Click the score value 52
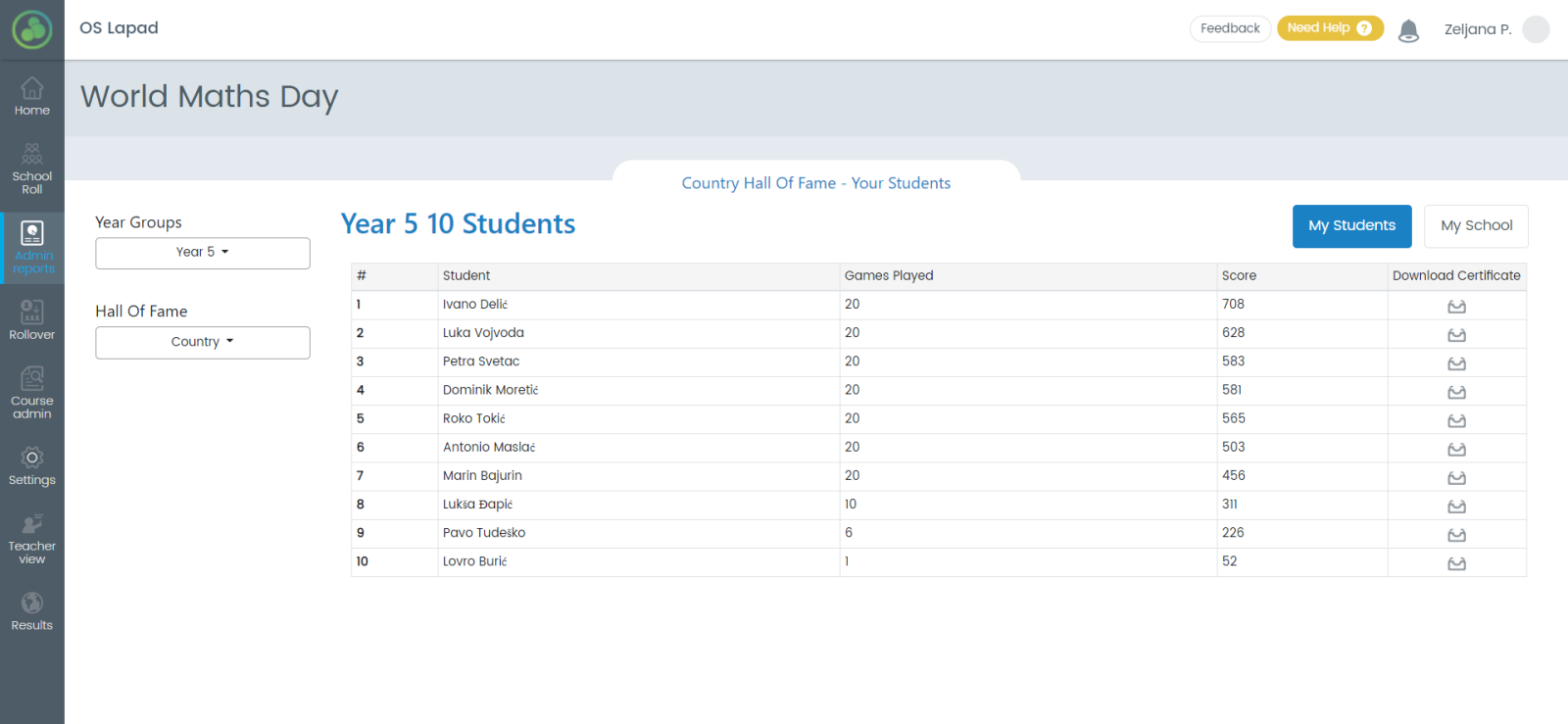1568x724 pixels. point(1229,561)
